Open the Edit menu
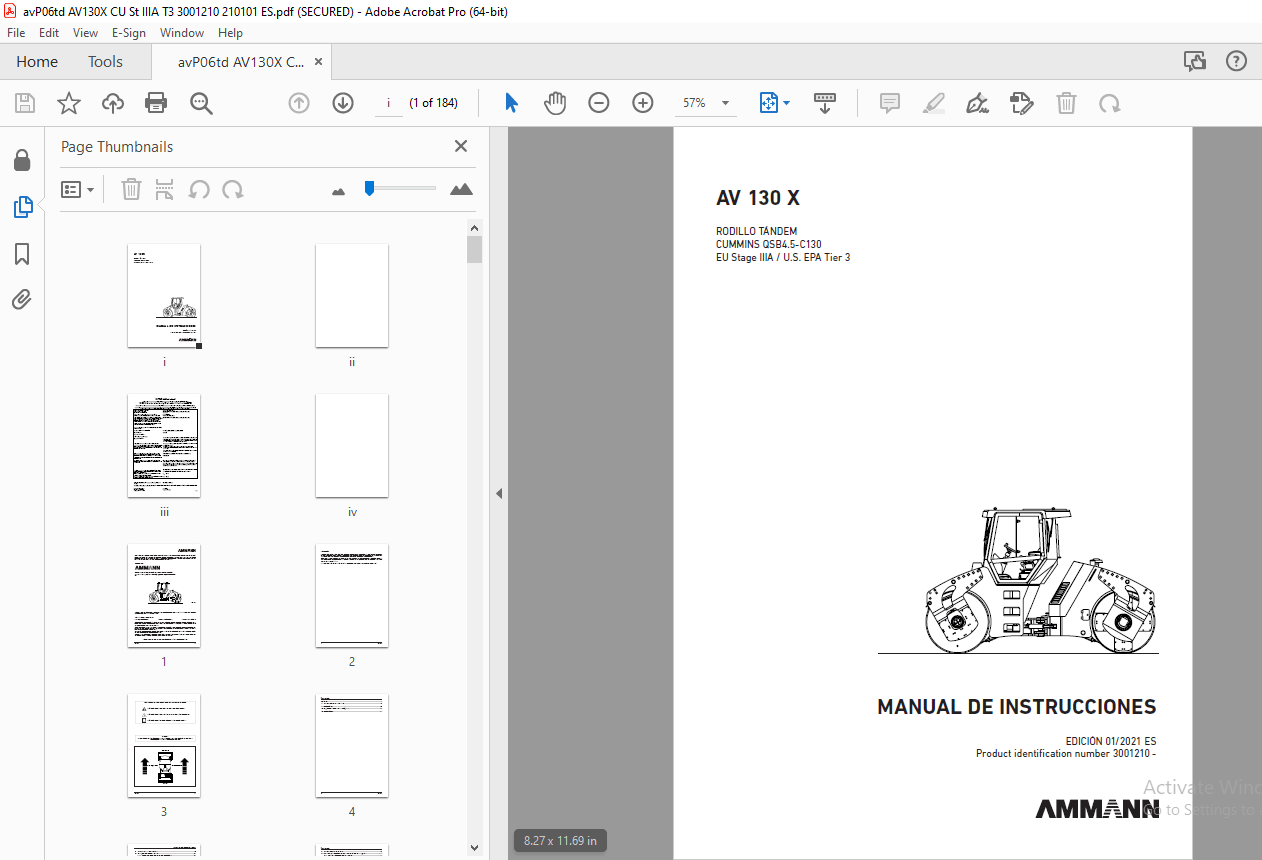The width and height of the screenshot is (1262, 860). [49, 33]
